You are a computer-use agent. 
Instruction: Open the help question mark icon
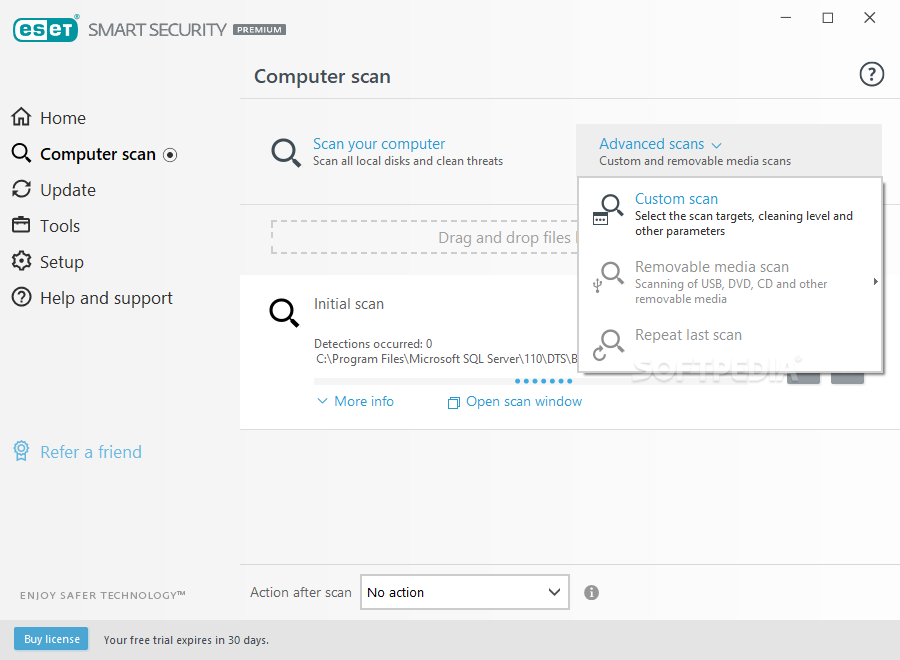point(871,75)
